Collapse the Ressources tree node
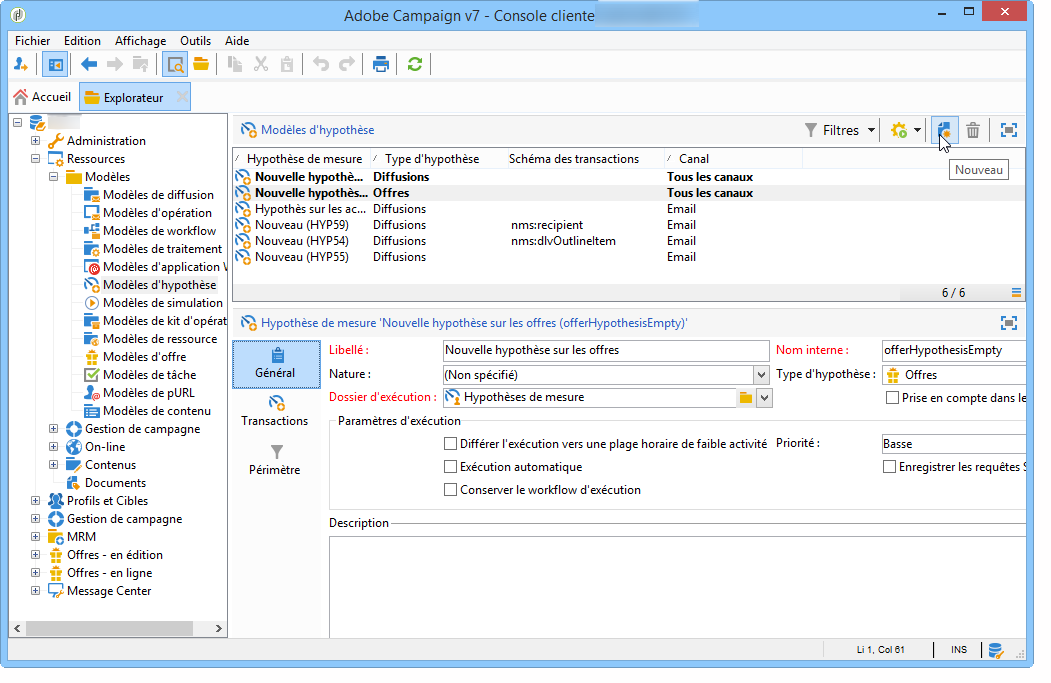The width and height of the screenshot is (1051, 683). pyautogui.click(x=35, y=159)
